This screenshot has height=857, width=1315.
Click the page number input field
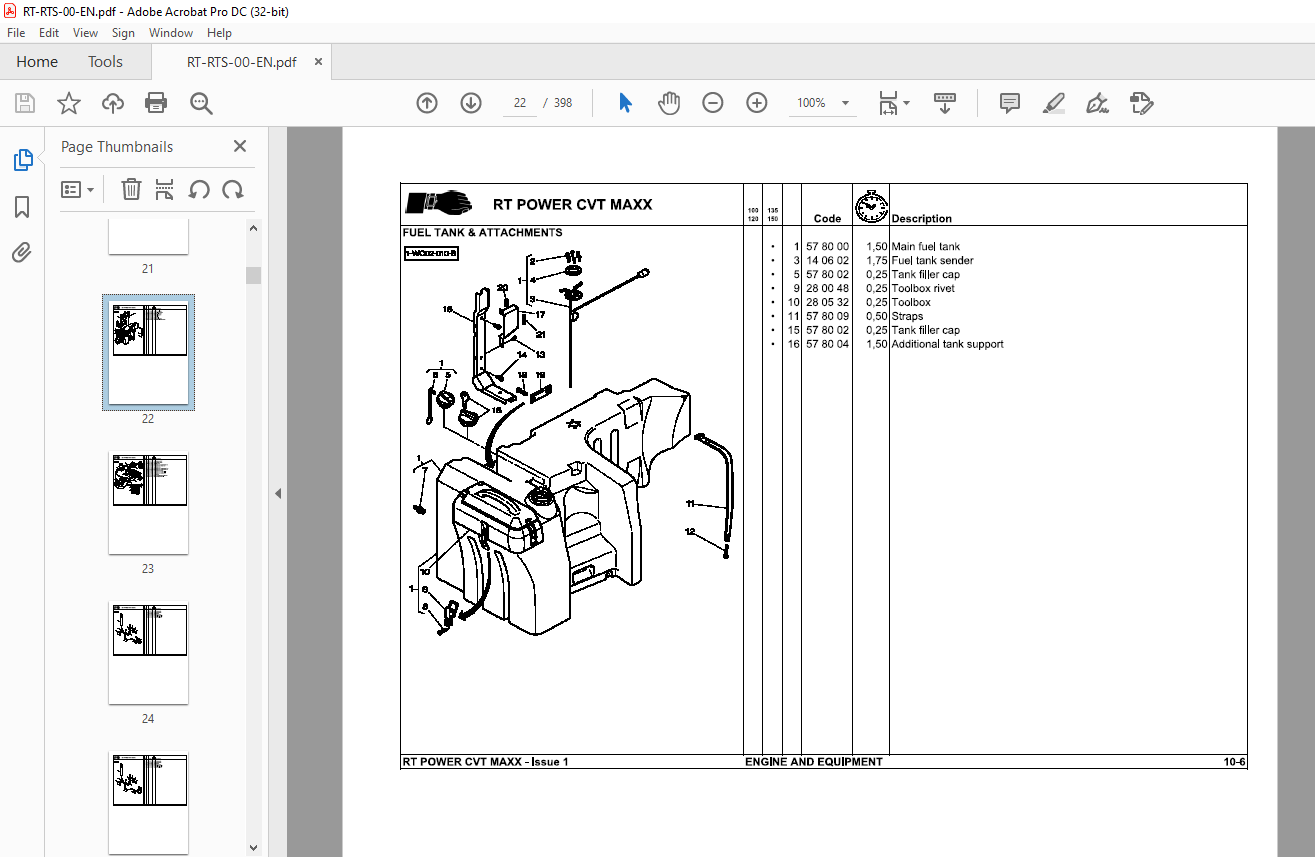tap(520, 103)
